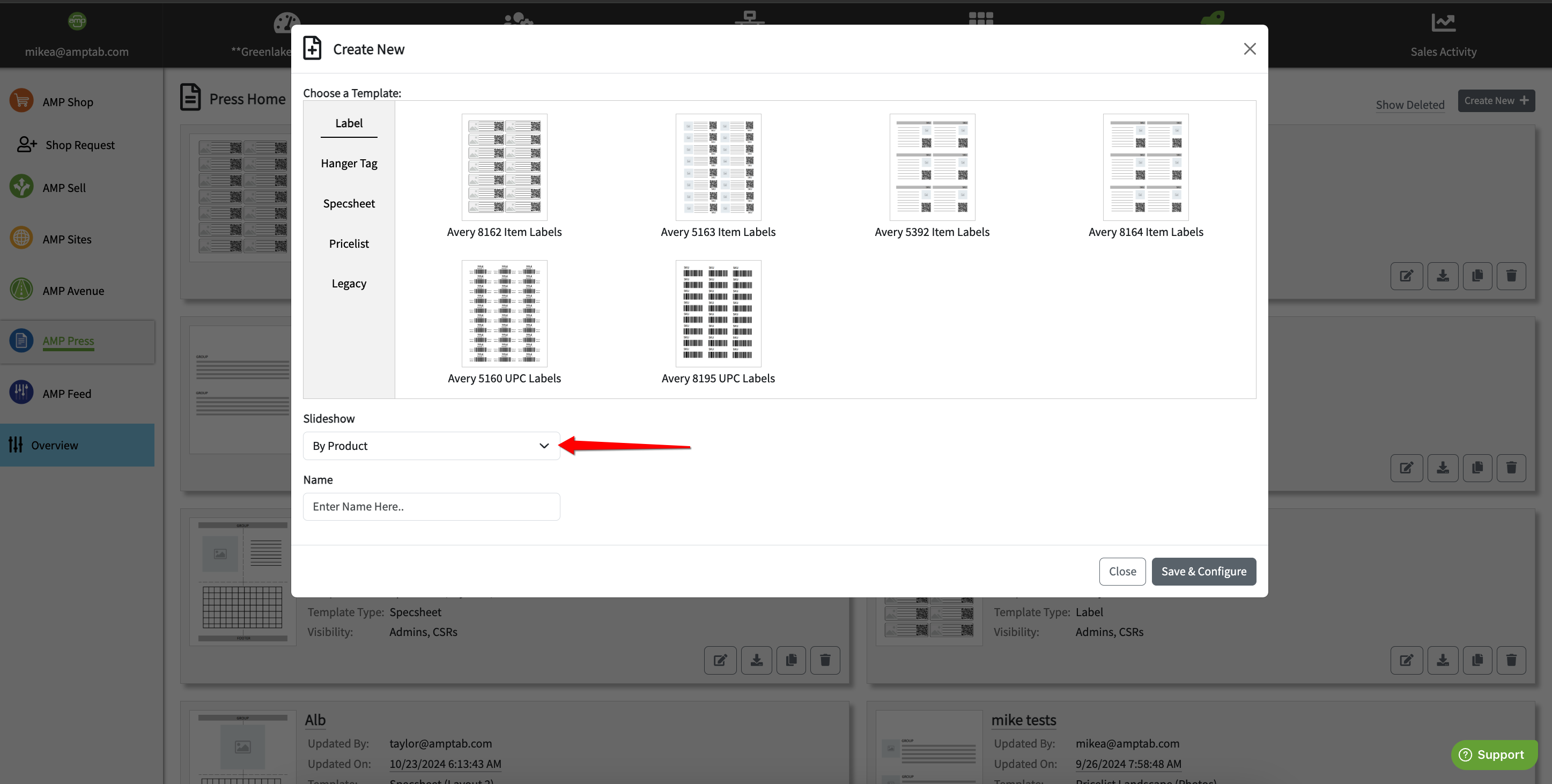
Task: Click the Sales Activity chart icon
Action: point(1443,23)
